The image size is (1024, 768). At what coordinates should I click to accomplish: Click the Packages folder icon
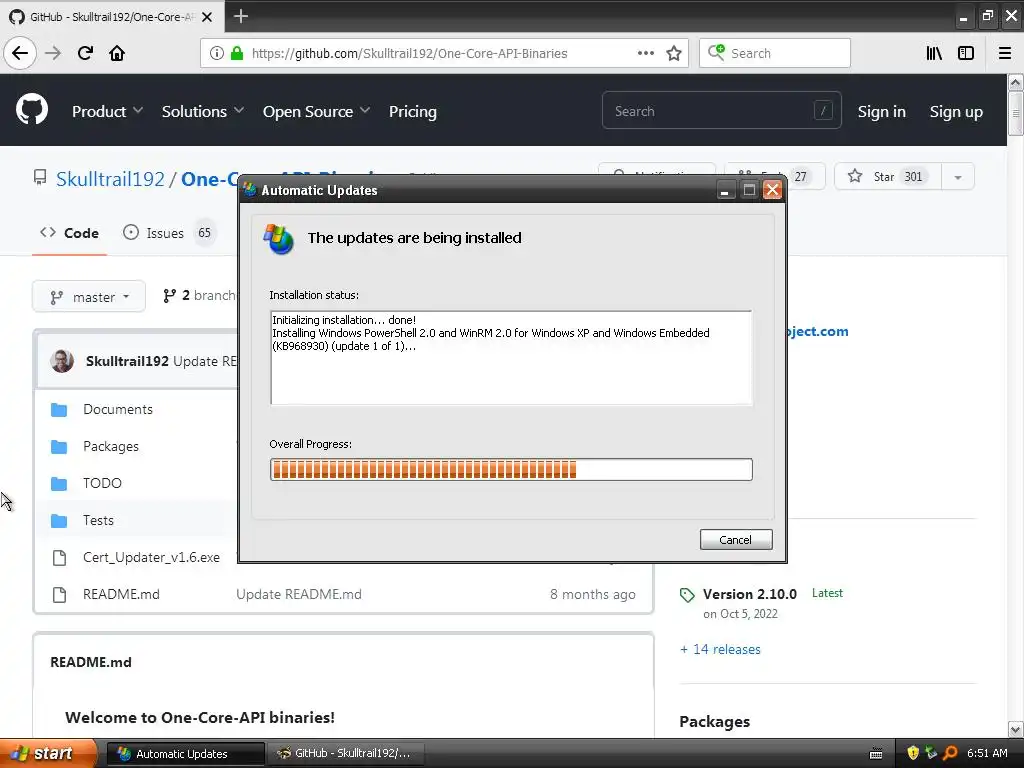(59, 447)
